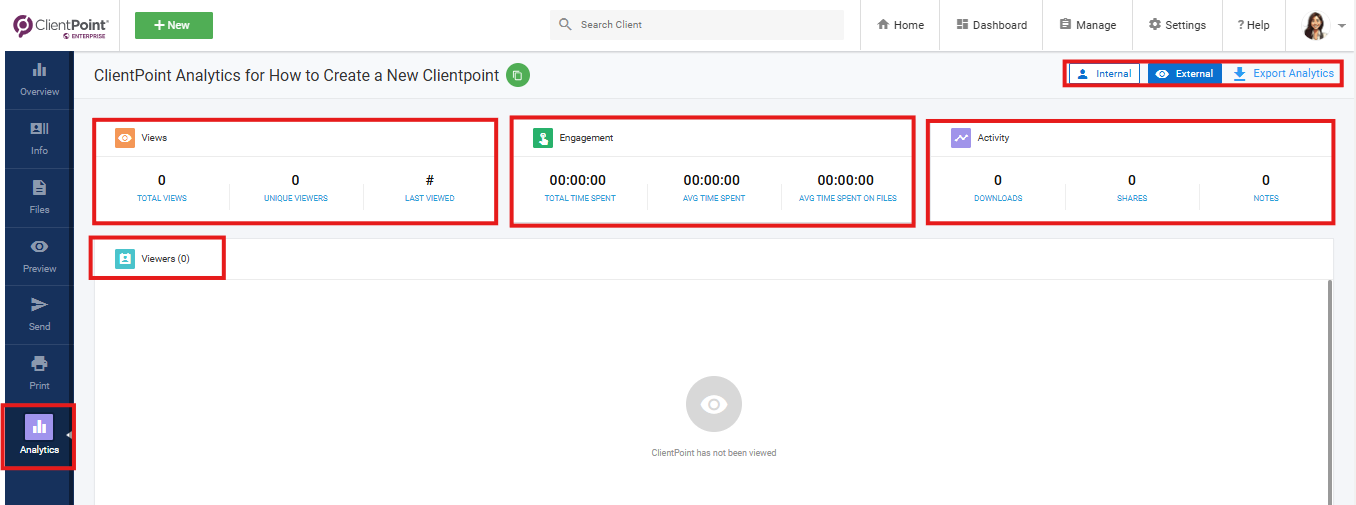
Task: Click the orange Views eye icon
Action: pyautogui.click(x=125, y=138)
